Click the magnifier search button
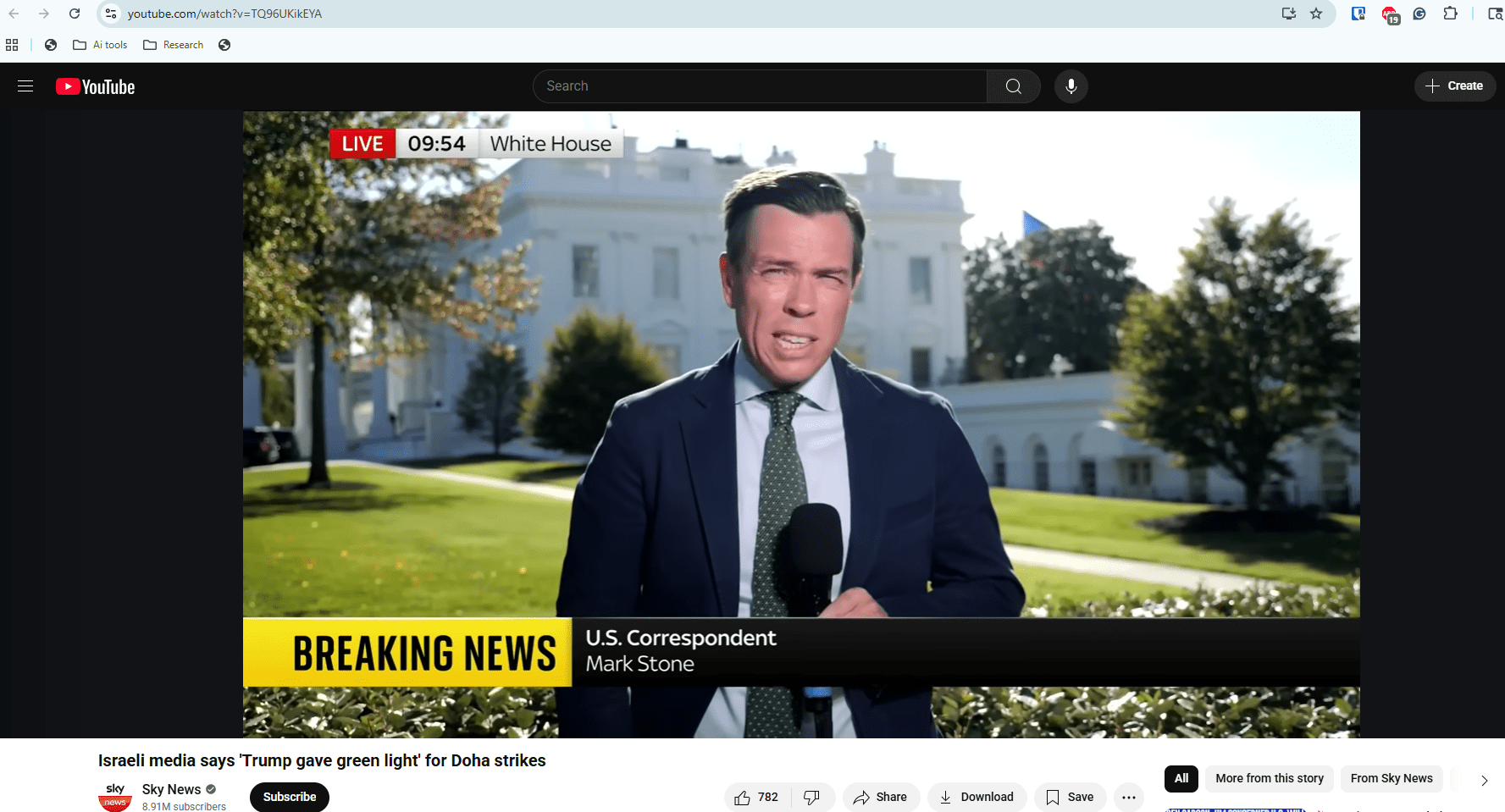Screen dimensions: 1505x812 click(1013, 86)
